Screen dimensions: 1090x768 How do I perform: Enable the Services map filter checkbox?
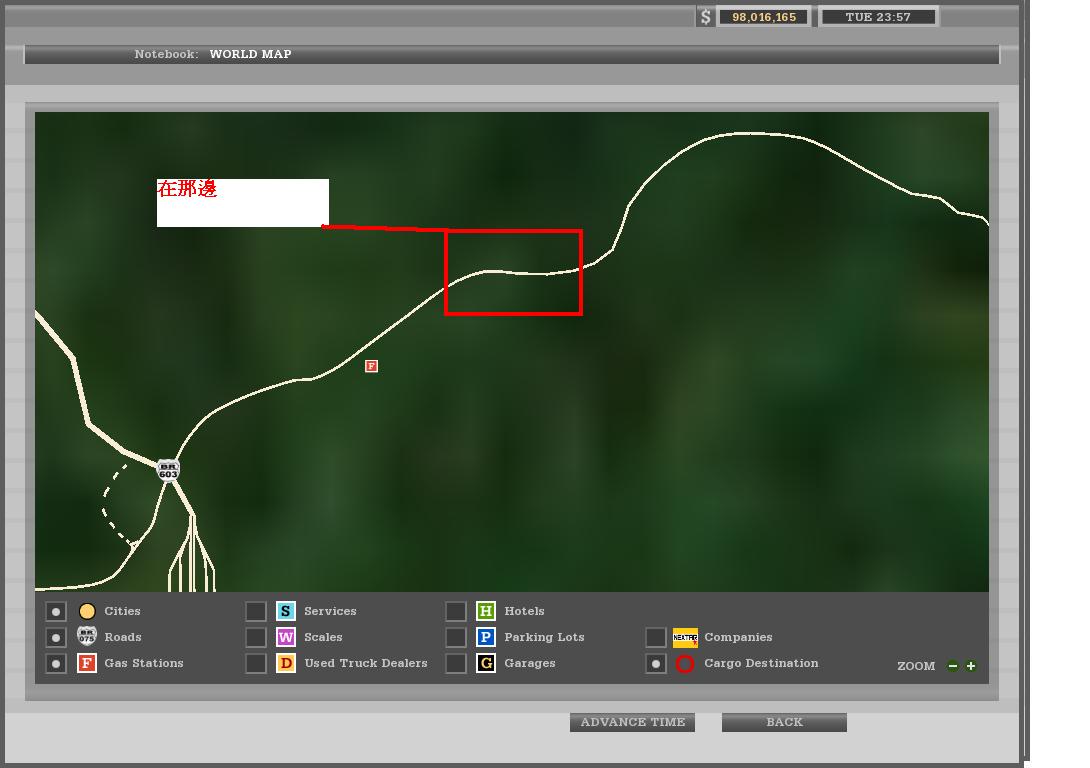256,611
